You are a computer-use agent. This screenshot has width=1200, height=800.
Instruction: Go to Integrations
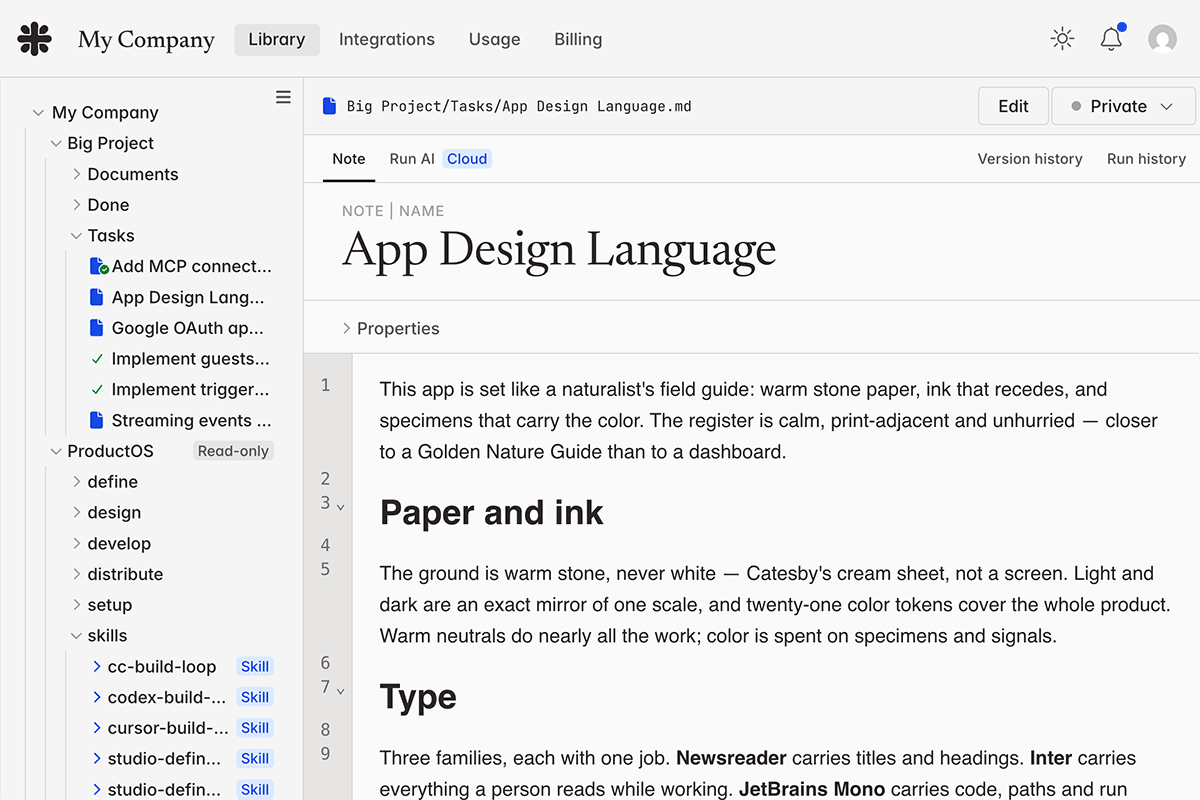387,39
